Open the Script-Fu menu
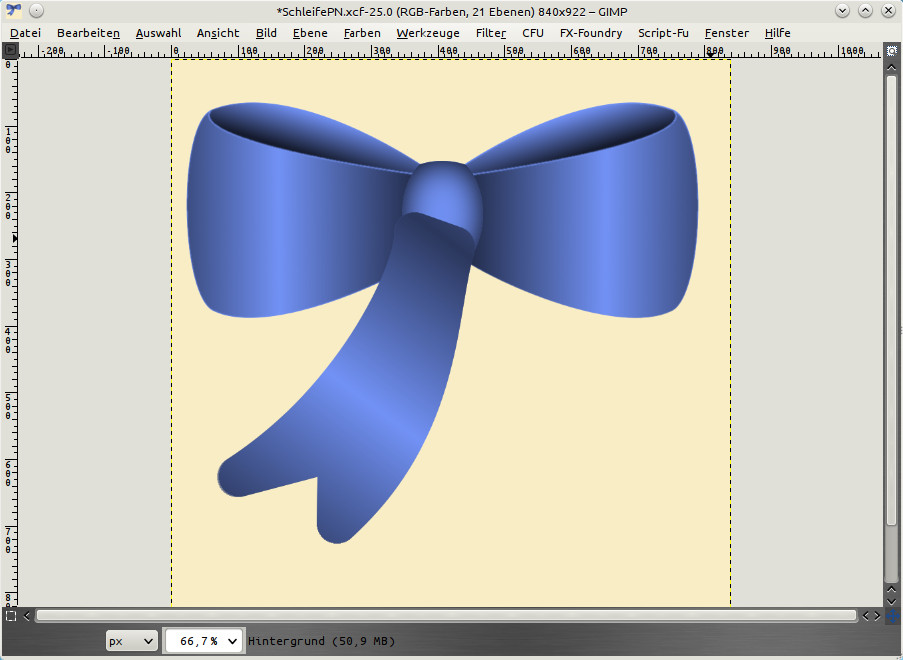Screen dimensions: 903x660 [663, 33]
